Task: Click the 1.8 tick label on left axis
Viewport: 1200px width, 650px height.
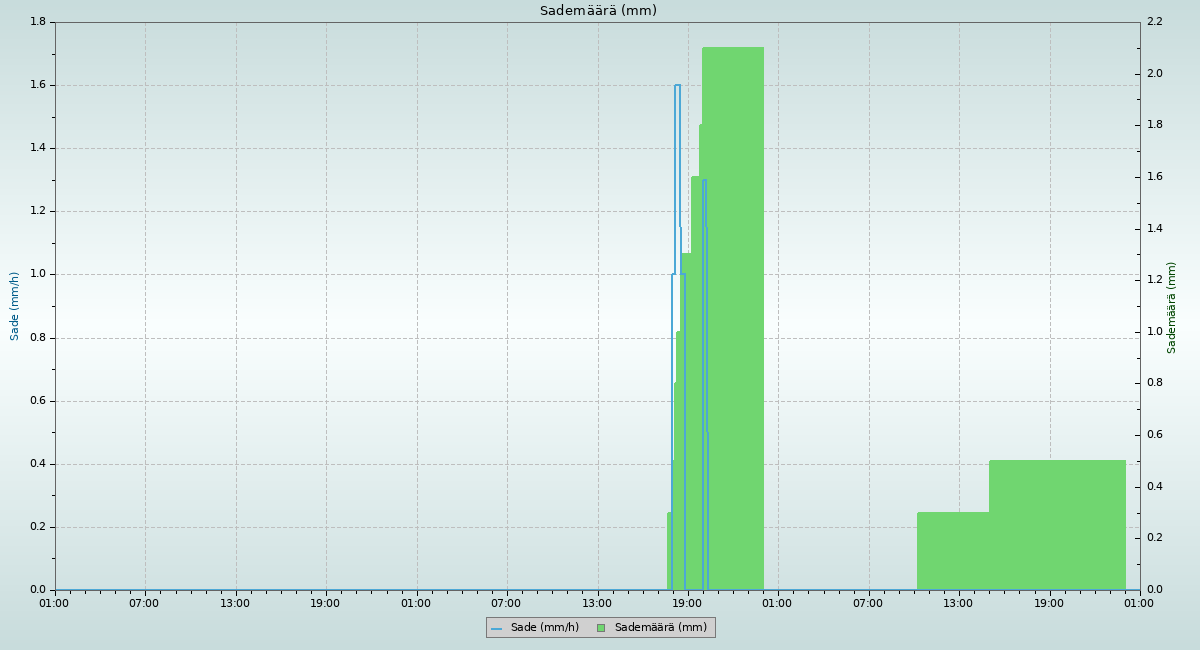Action: (38, 22)
